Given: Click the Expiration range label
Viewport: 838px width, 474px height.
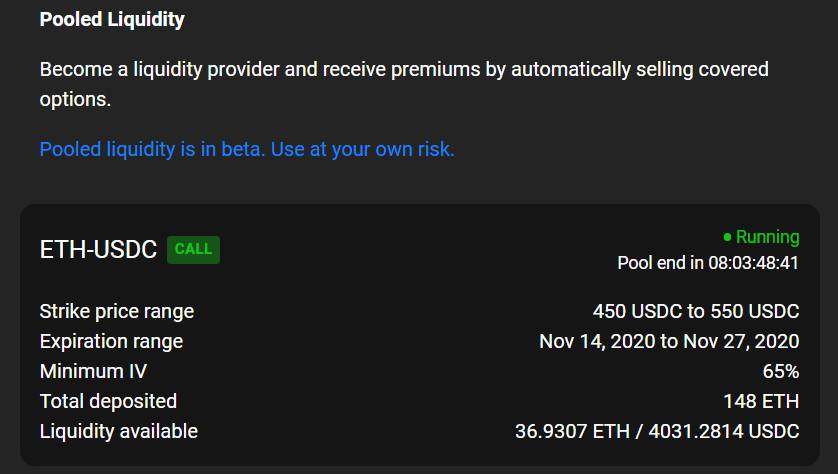Looking at the screenshot, I should point(111,341).
